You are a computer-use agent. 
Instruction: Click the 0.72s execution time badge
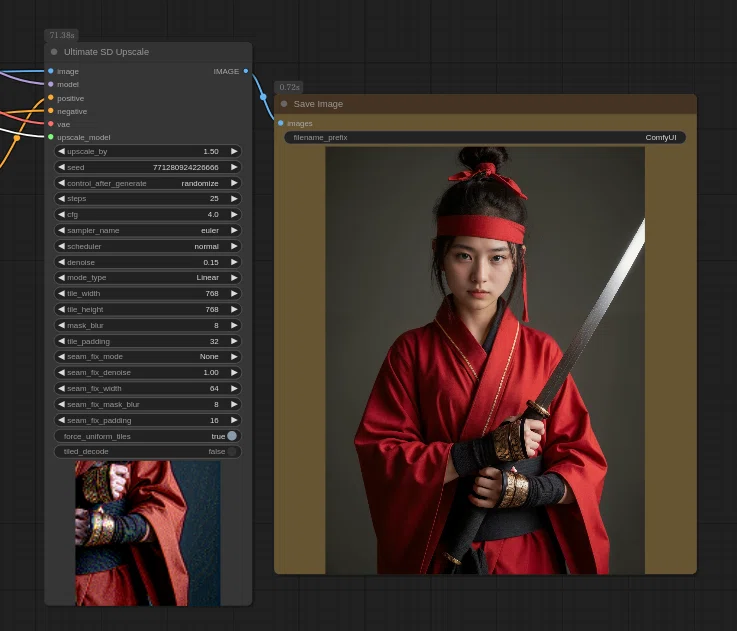click(289, 87)
